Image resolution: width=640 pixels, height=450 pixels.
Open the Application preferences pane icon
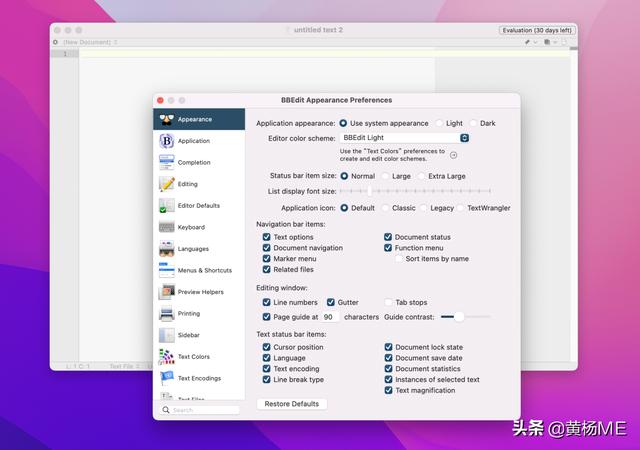coord(166,141)
